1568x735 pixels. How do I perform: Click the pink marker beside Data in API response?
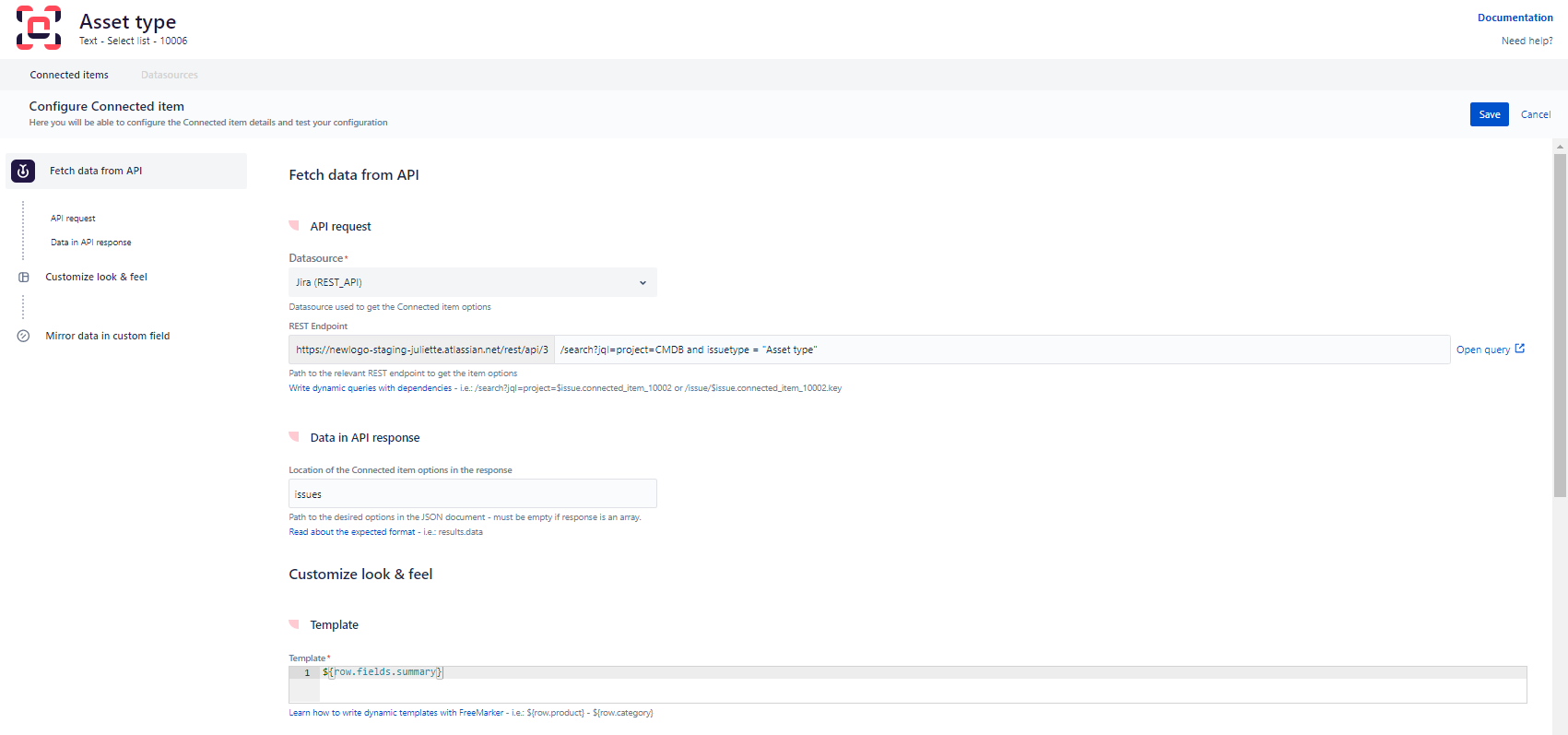pyautogui.click(x=294, y=436)
